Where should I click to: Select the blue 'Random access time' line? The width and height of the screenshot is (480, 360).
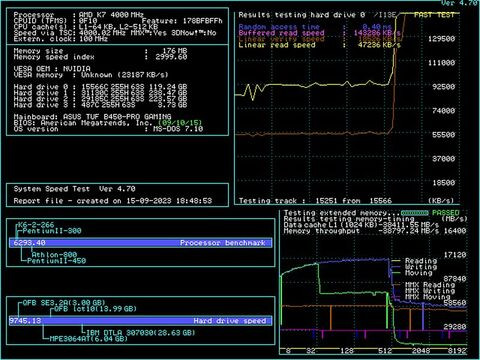pyautogui.click(x=315, y=27)
